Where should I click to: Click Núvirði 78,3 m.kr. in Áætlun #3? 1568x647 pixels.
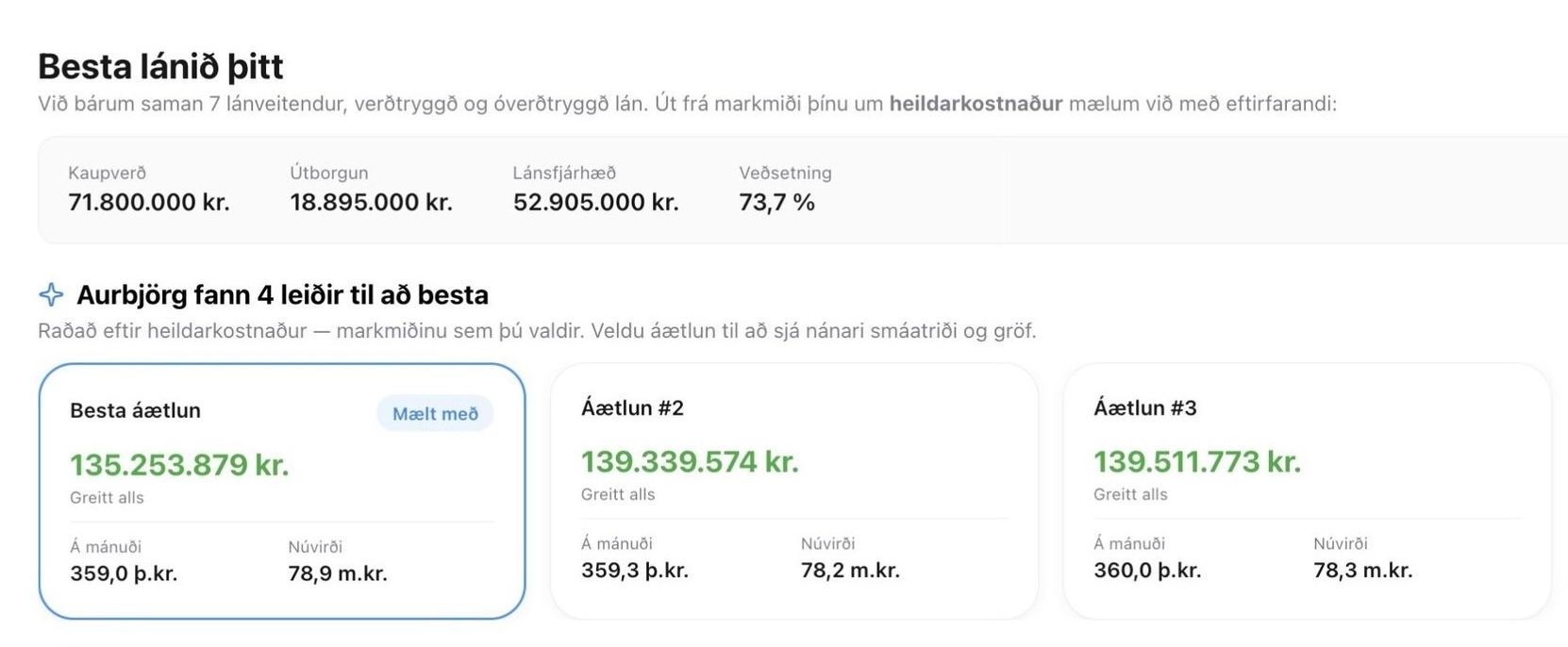[1362, 571]
